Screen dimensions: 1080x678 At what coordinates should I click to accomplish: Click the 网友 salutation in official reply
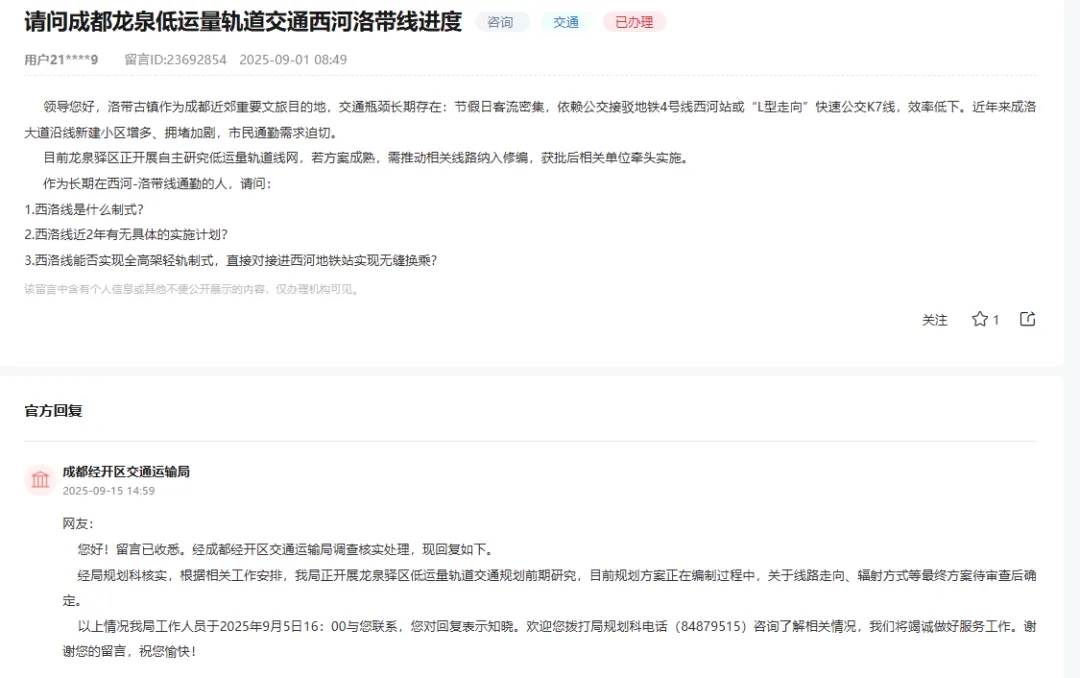[77, 523]
